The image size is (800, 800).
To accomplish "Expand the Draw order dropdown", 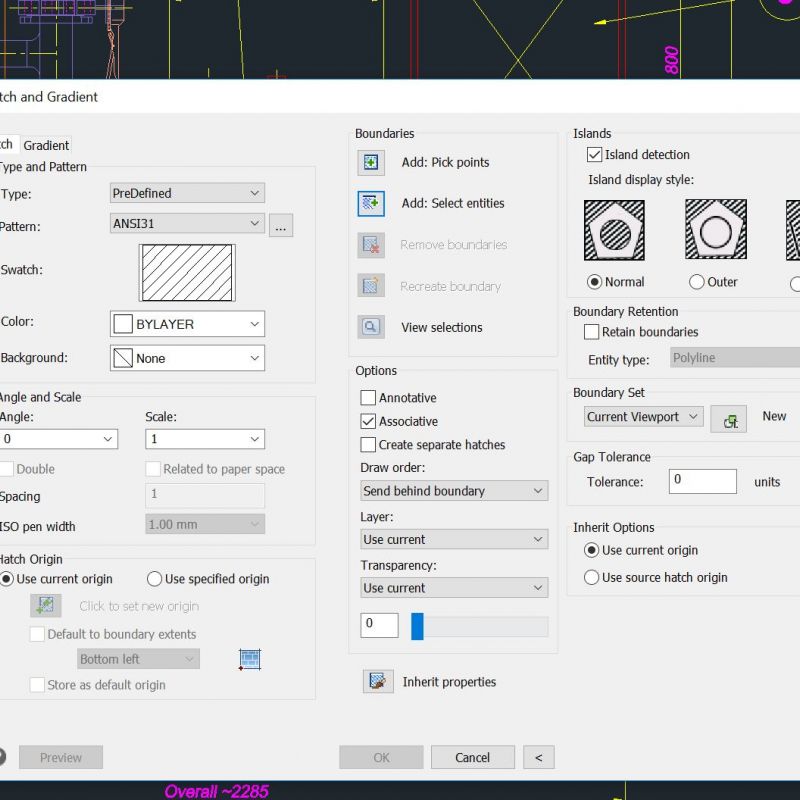I will pos(454,491).
